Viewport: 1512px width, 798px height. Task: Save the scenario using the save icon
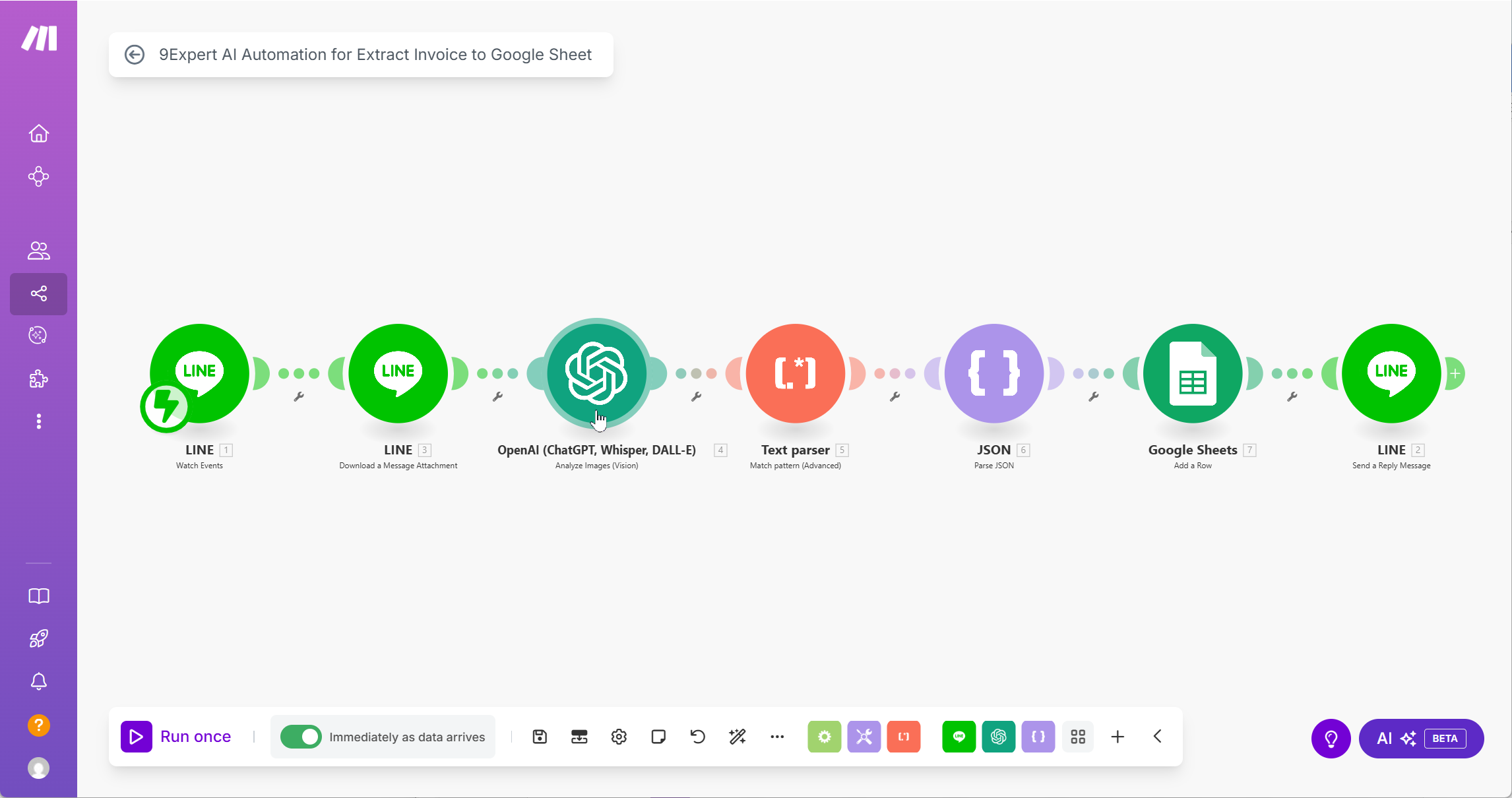tap(540, 736)
